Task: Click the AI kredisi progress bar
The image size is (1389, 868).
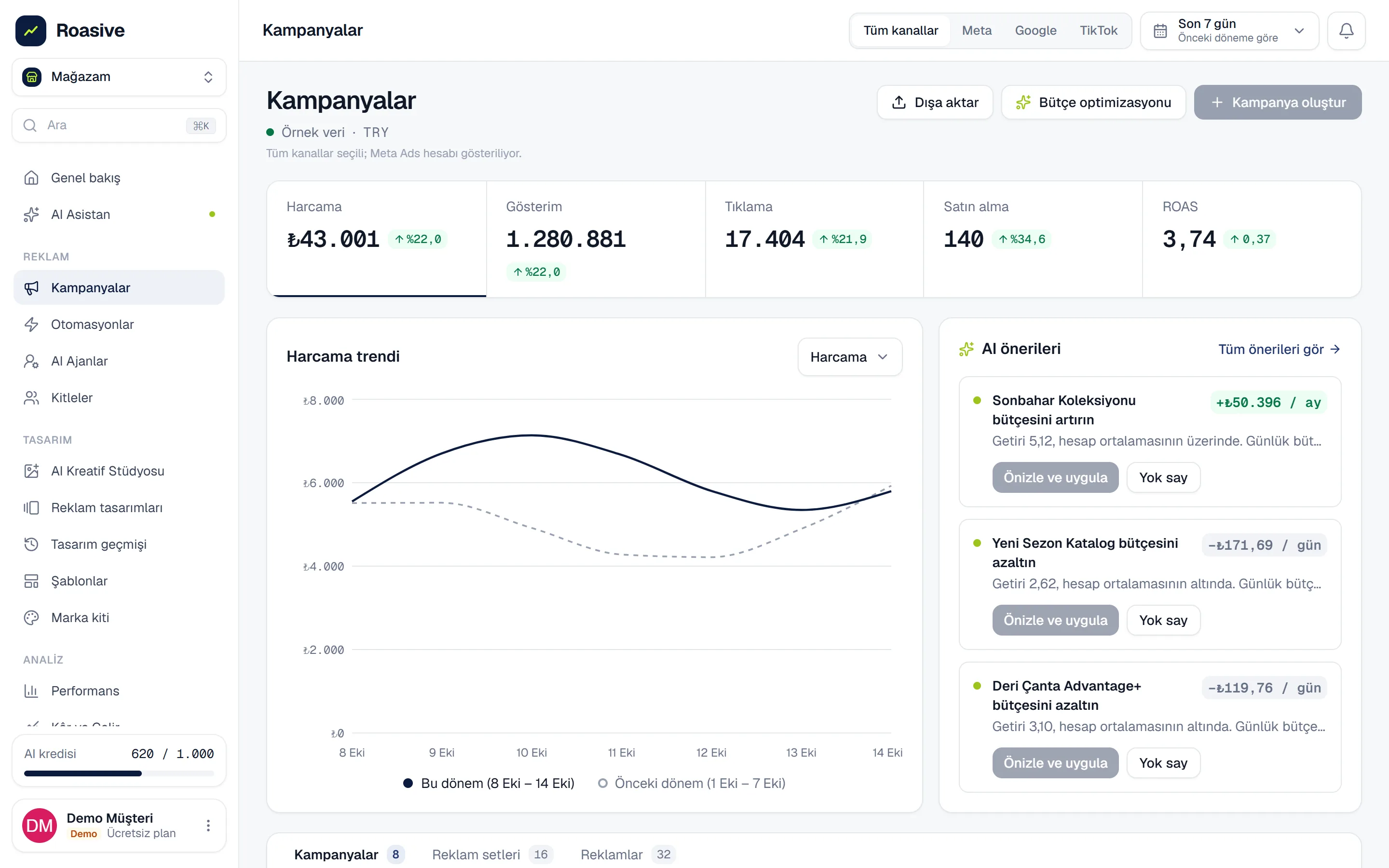Action: click(119, 773)
